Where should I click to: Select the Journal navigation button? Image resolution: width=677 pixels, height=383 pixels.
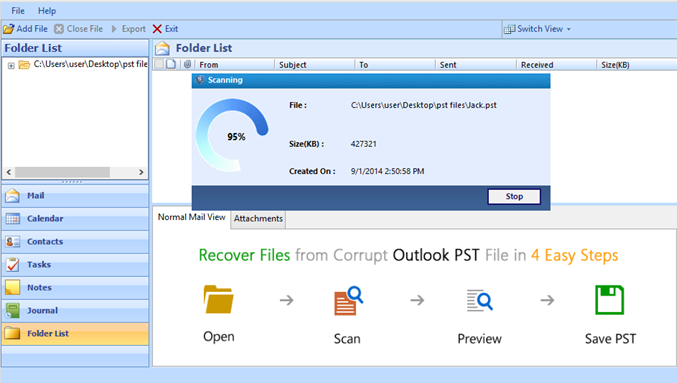pyautogui.click(x=75, y=310)
